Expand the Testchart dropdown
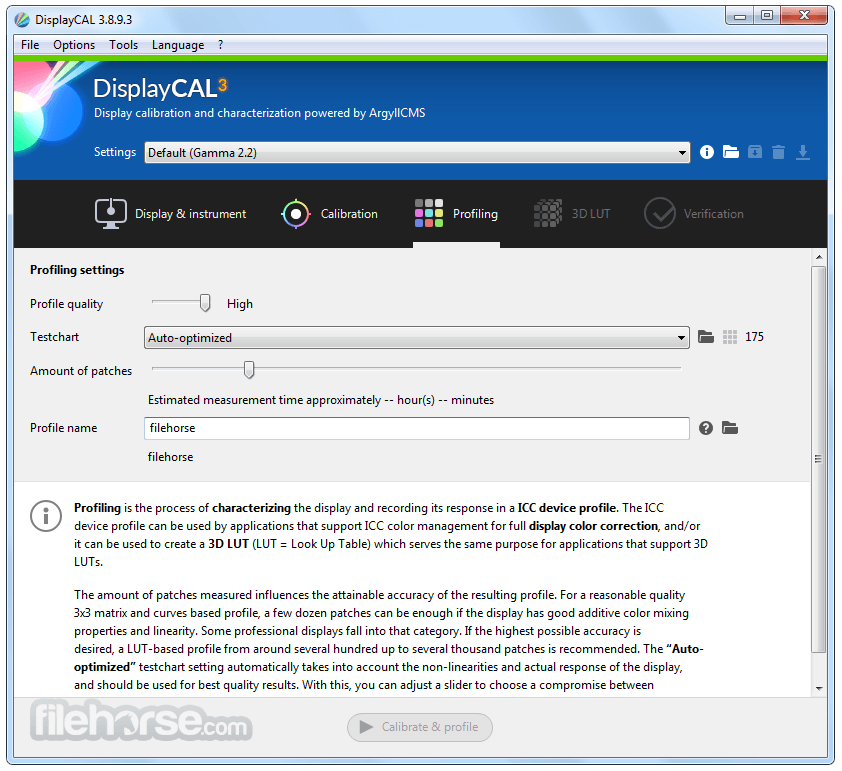Screen dimensions: 842x771 click(x=417, y=338)
